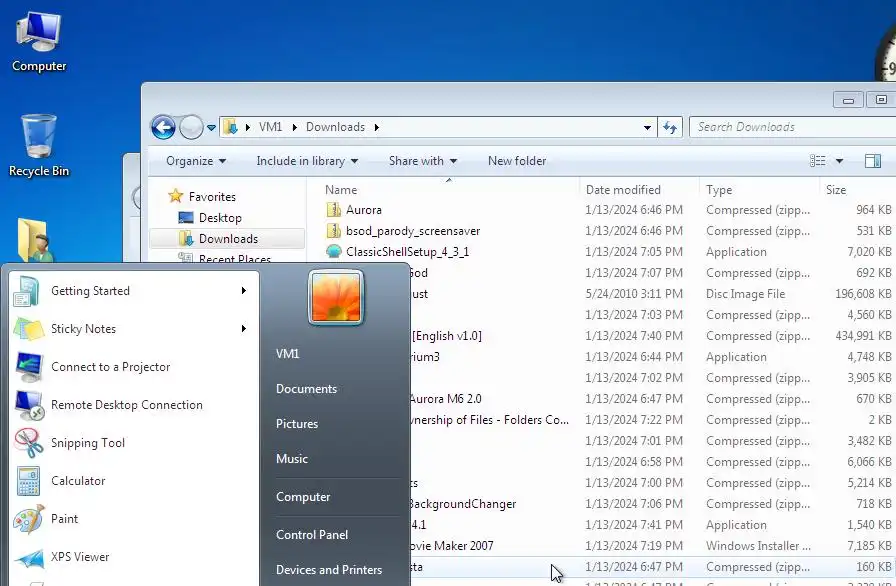Expand Getting Started submenu arrow
This screenshot has height=586, width=896.
244,291
